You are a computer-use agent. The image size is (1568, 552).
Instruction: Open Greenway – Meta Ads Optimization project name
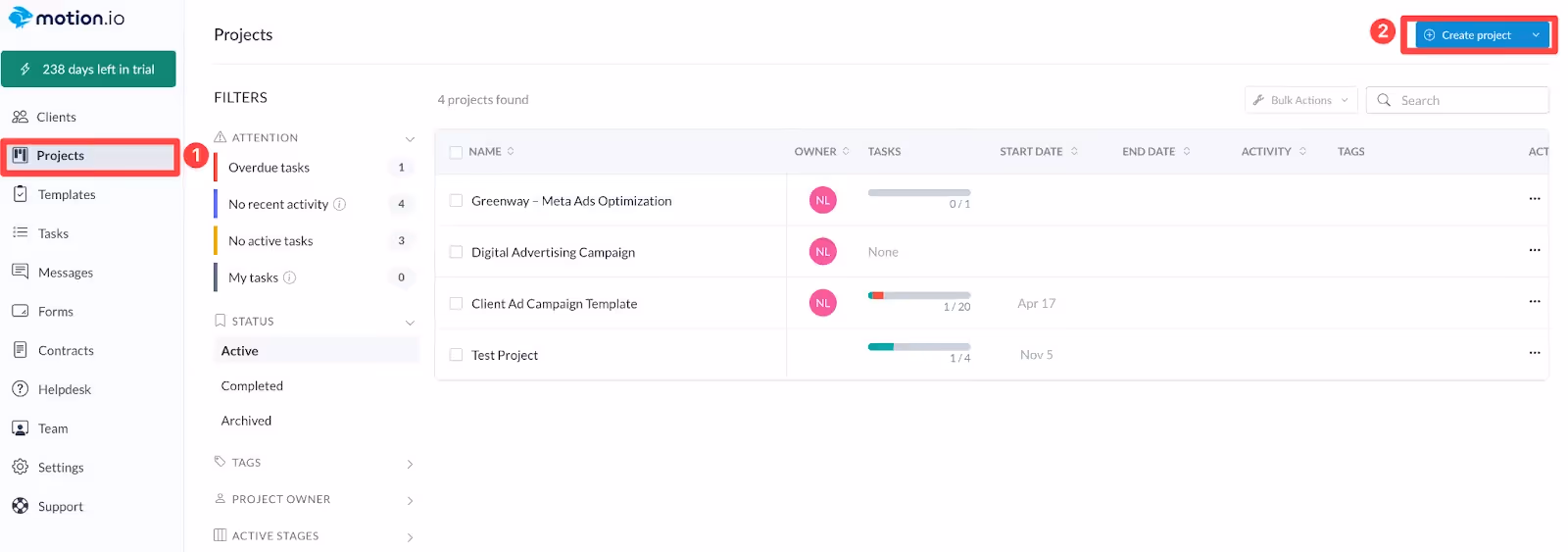point(571,201)
